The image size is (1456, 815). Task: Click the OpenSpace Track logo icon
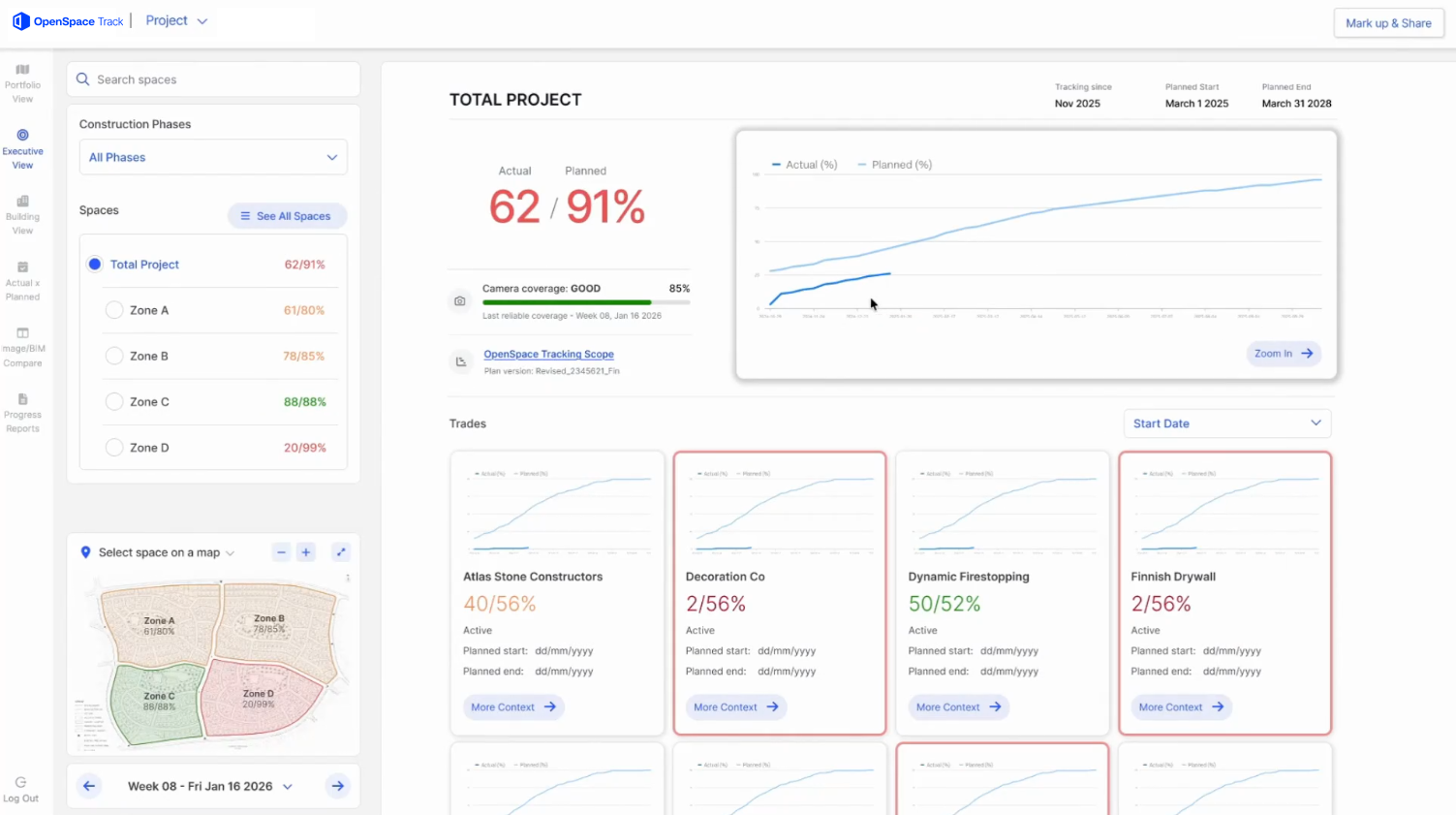[20, 21]
